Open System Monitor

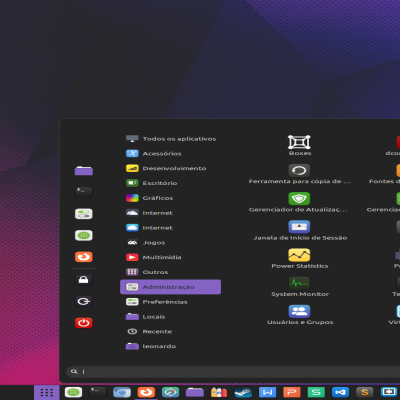coord(299,287)
